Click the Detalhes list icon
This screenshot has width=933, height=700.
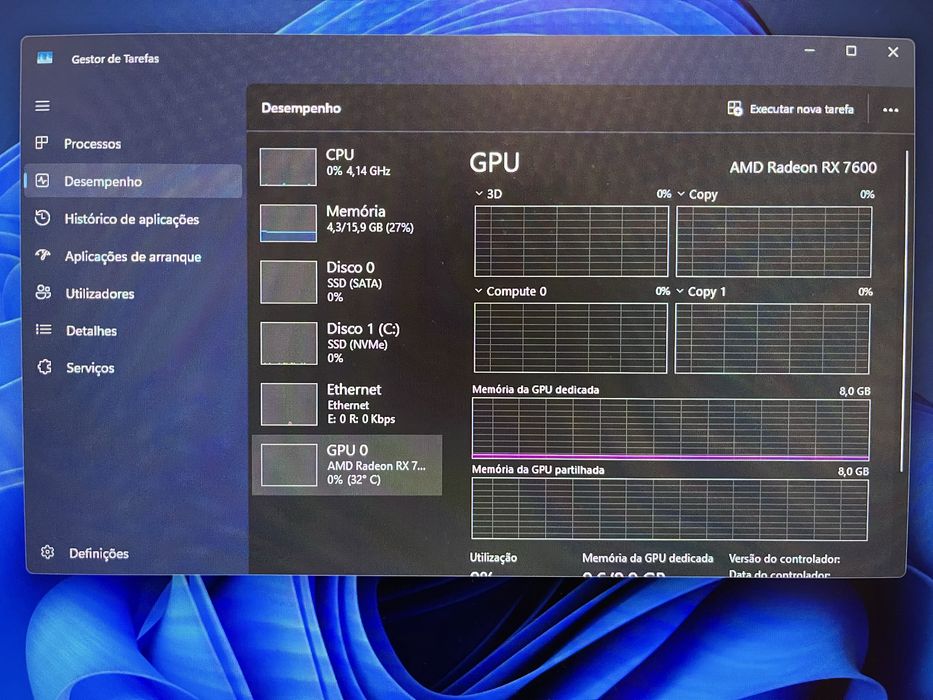(43, 330)
